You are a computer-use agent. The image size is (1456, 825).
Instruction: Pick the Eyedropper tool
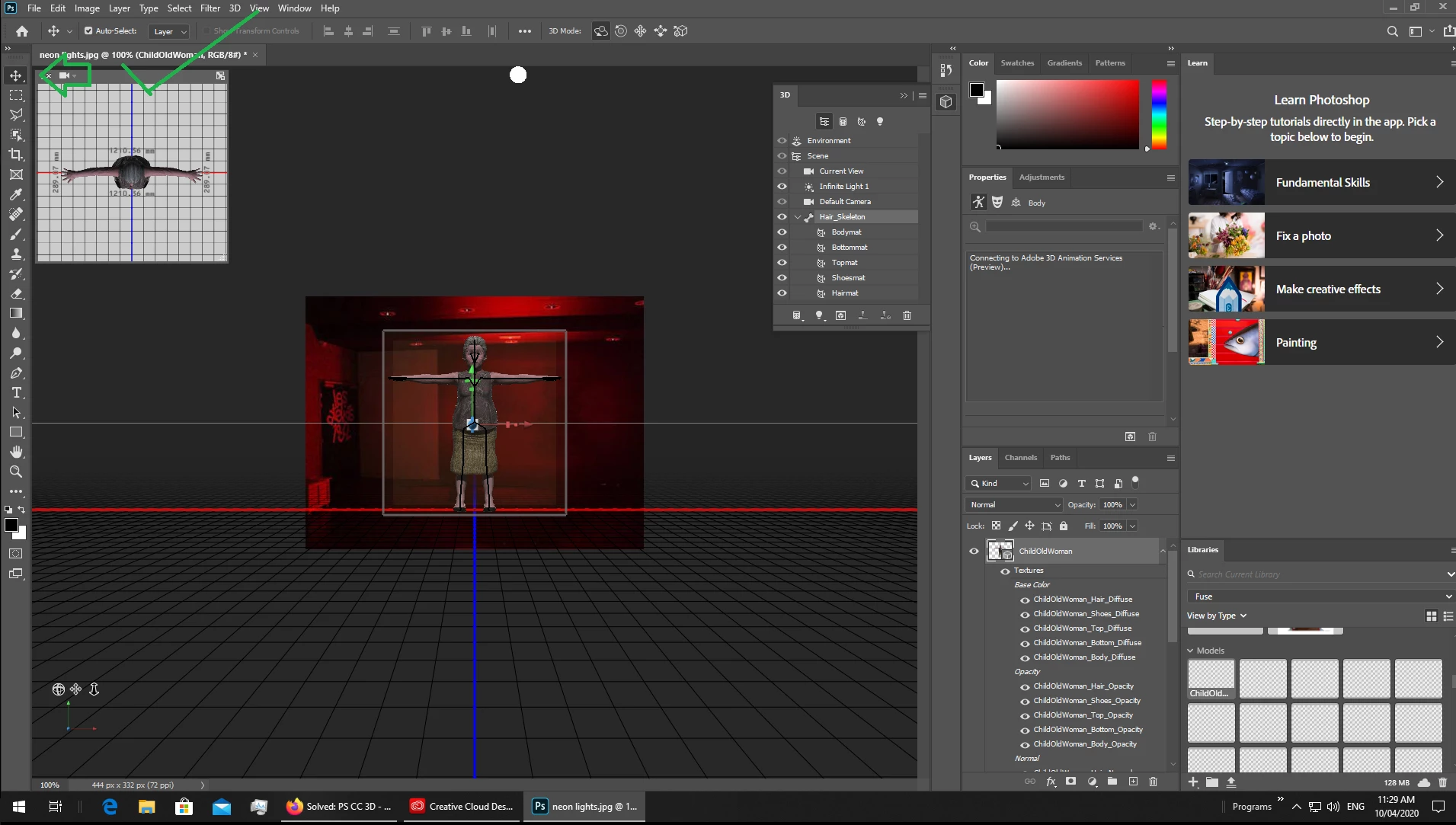point(16,194)
